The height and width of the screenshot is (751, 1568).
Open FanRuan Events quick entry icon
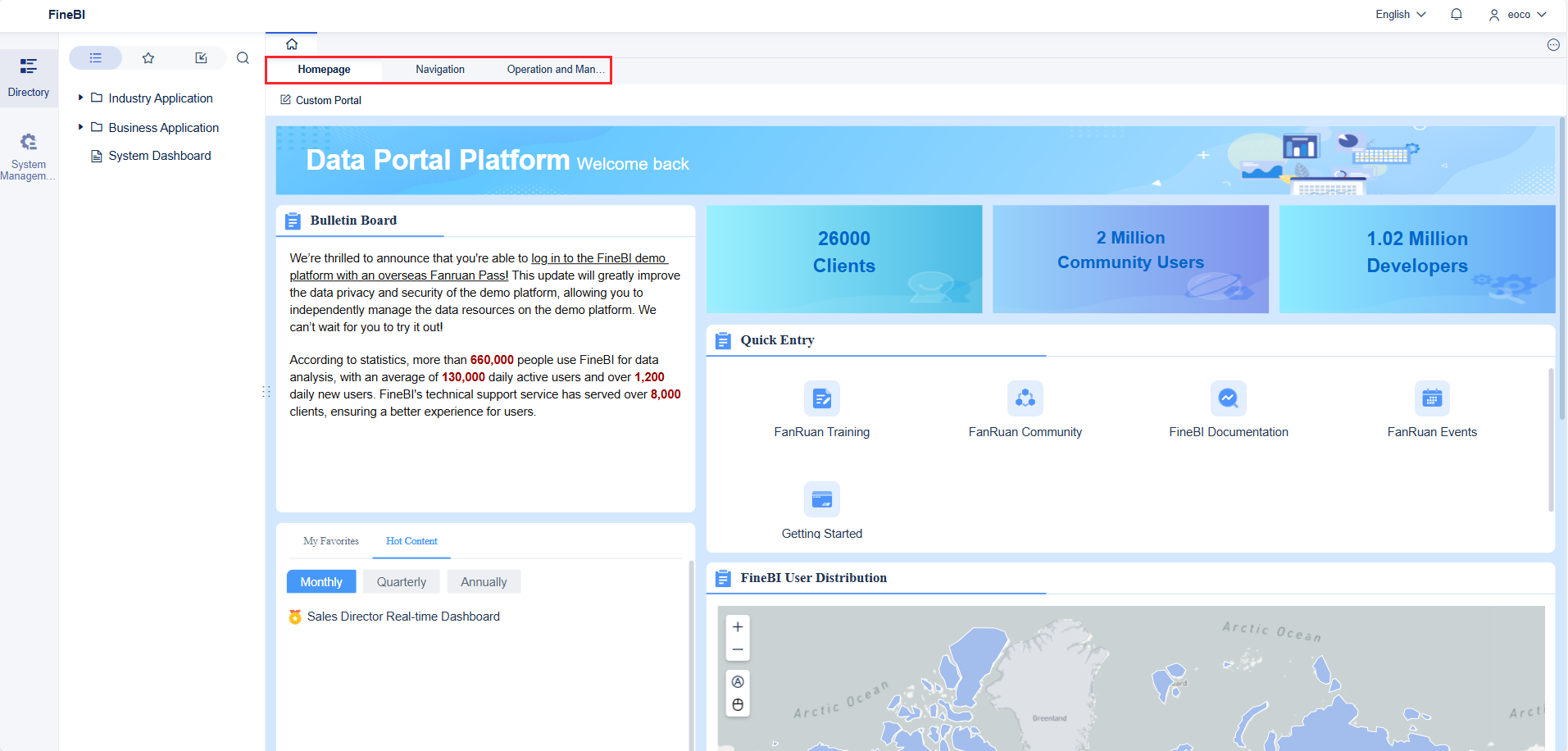point(1432,398)
